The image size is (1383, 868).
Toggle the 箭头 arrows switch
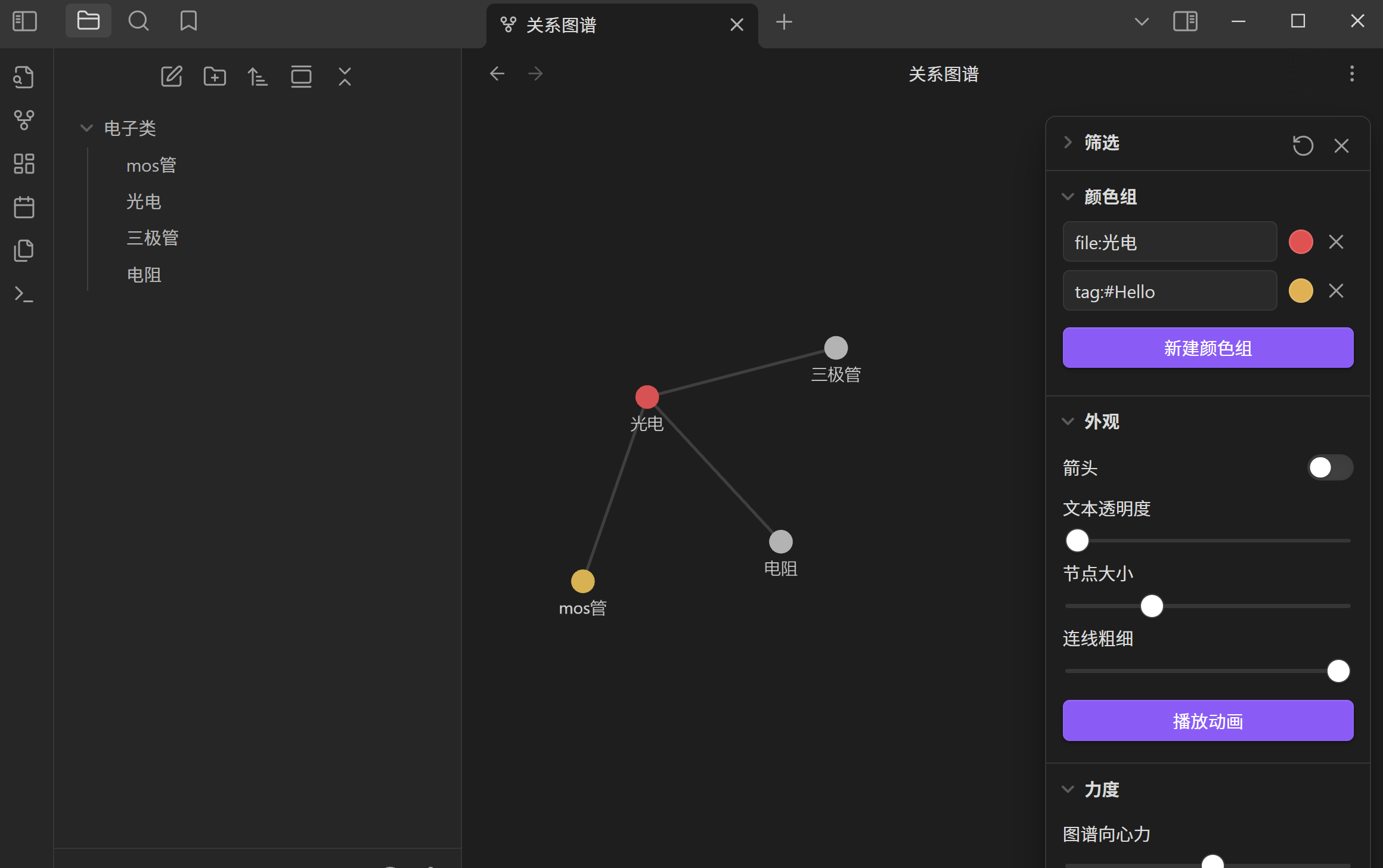[x=1329, y=467]
